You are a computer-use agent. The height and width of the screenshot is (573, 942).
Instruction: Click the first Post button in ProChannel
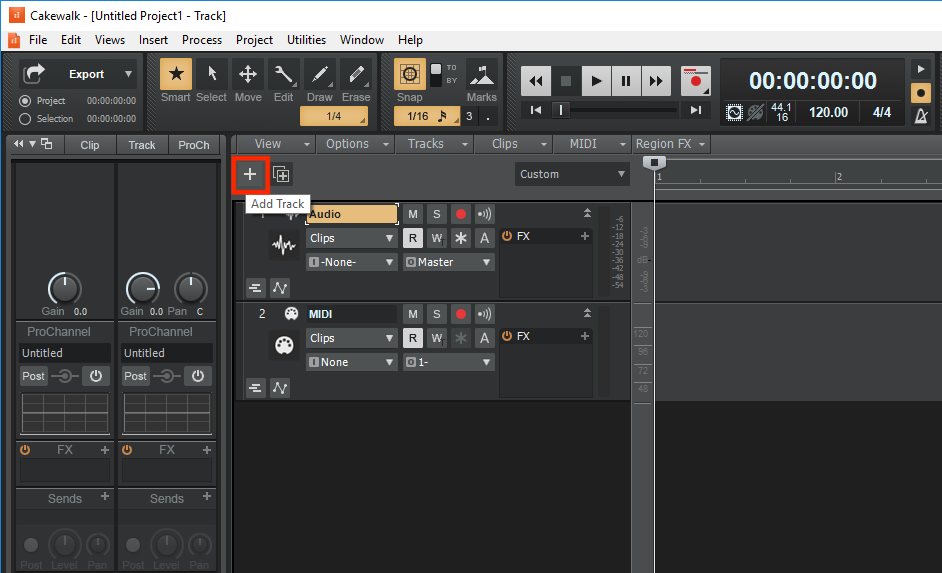click(x=34, y=376)
